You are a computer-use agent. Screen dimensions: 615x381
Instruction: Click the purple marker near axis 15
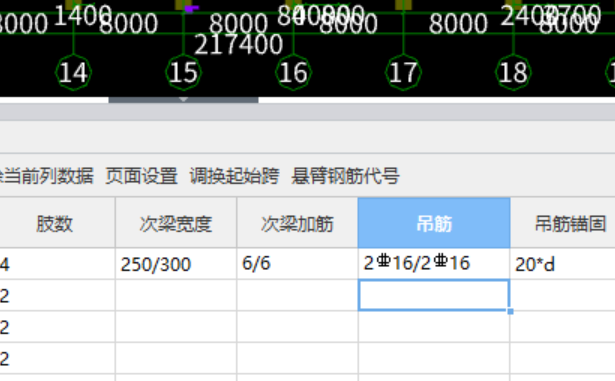[x=192, y=9]
